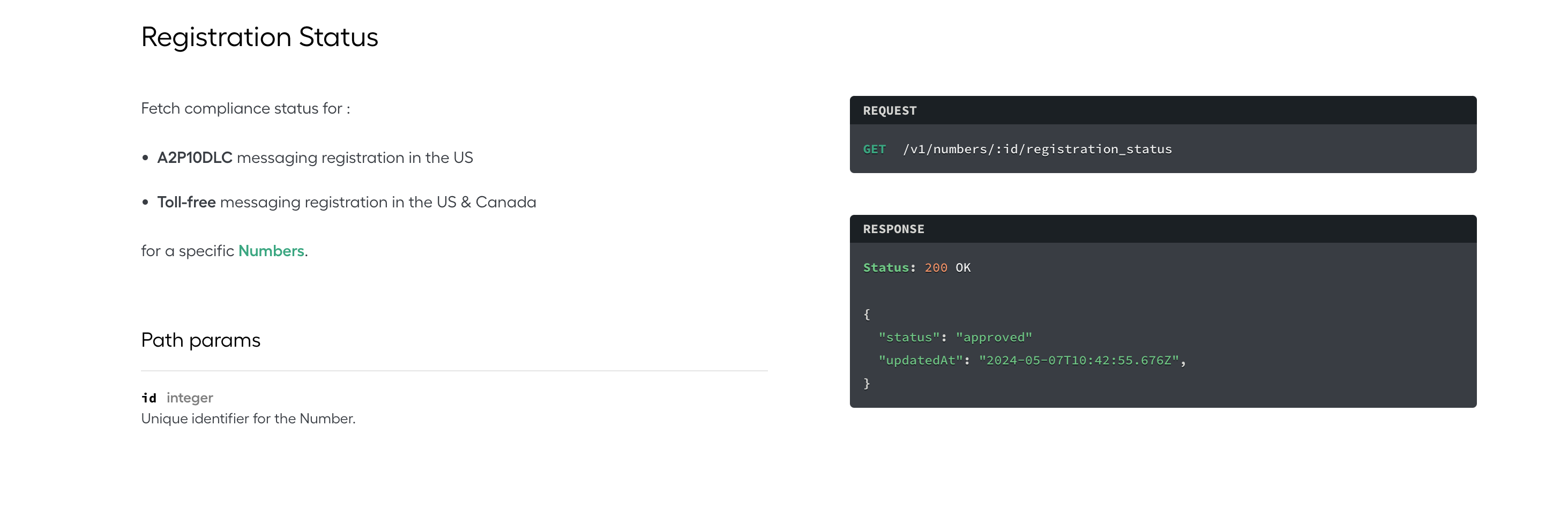Viewport: 1568px width, 523px height.
Task: Click the Status: 200 OK line
Action: click(917, 268)
